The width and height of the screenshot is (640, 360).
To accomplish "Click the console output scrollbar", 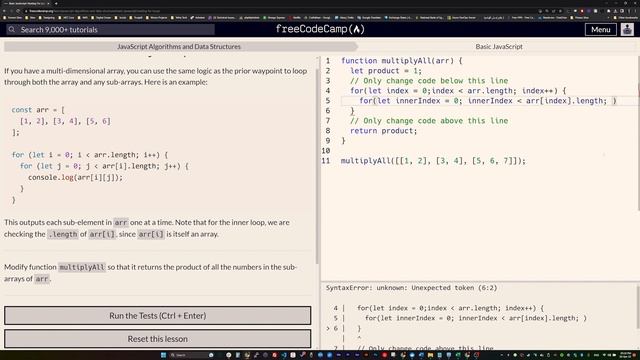I will [x=638, y=307].
